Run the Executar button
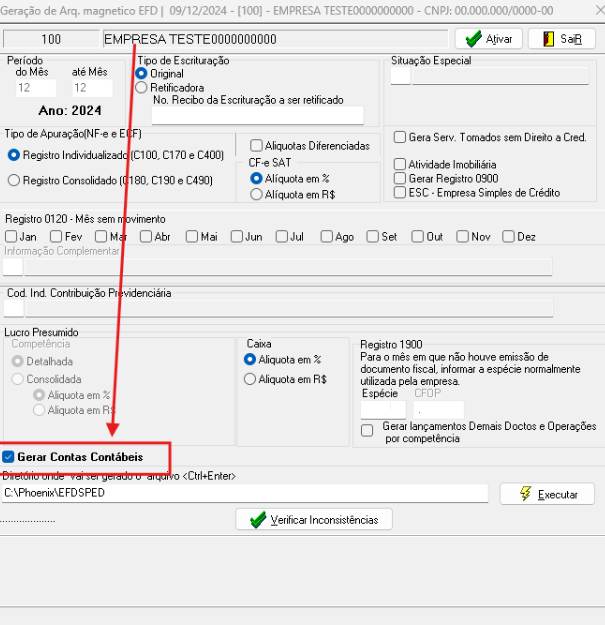The height and width of the screenshot is (625, 605). coord(547,494)
